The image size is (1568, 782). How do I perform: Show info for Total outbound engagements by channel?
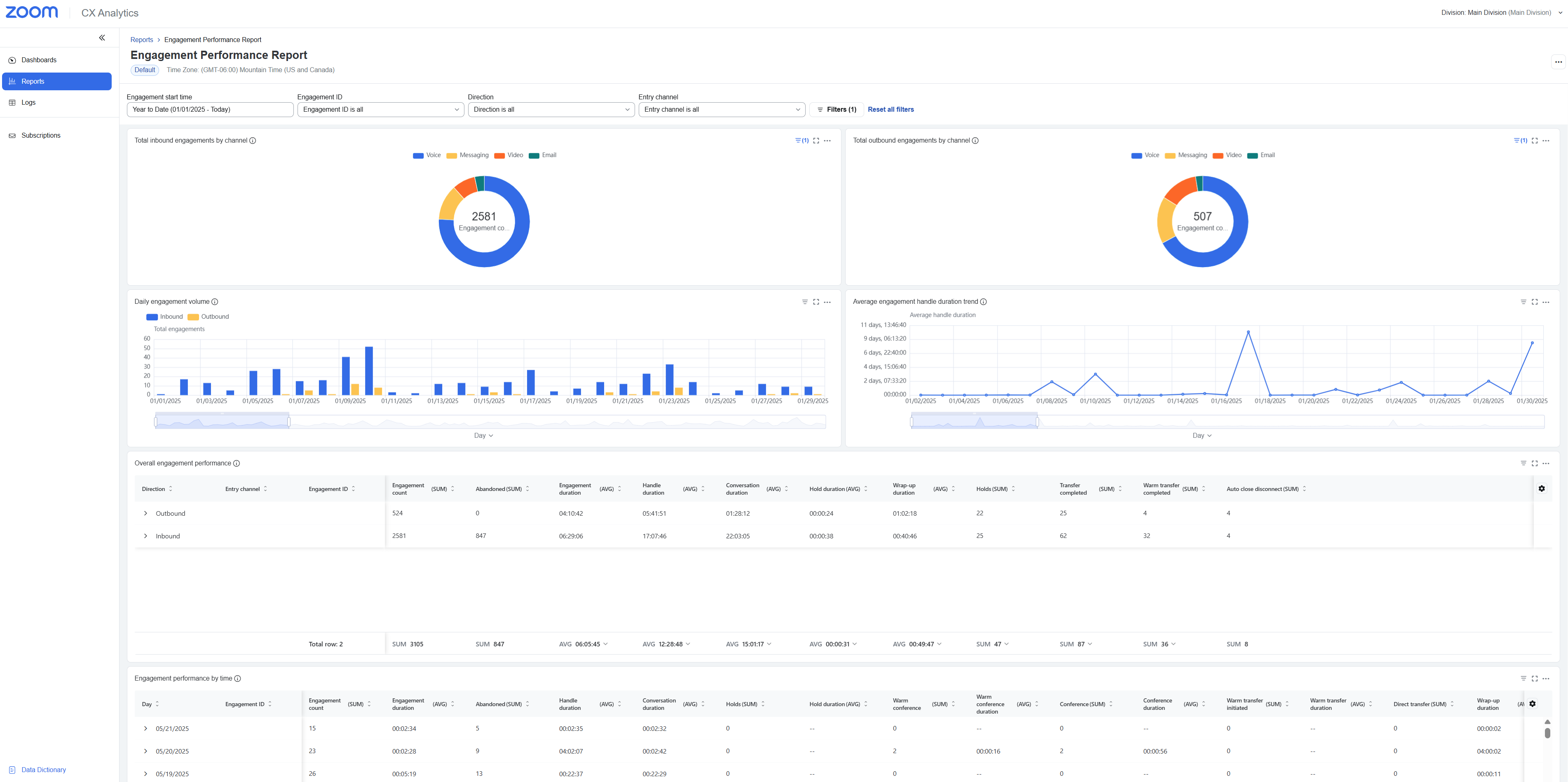pos(975,141)
